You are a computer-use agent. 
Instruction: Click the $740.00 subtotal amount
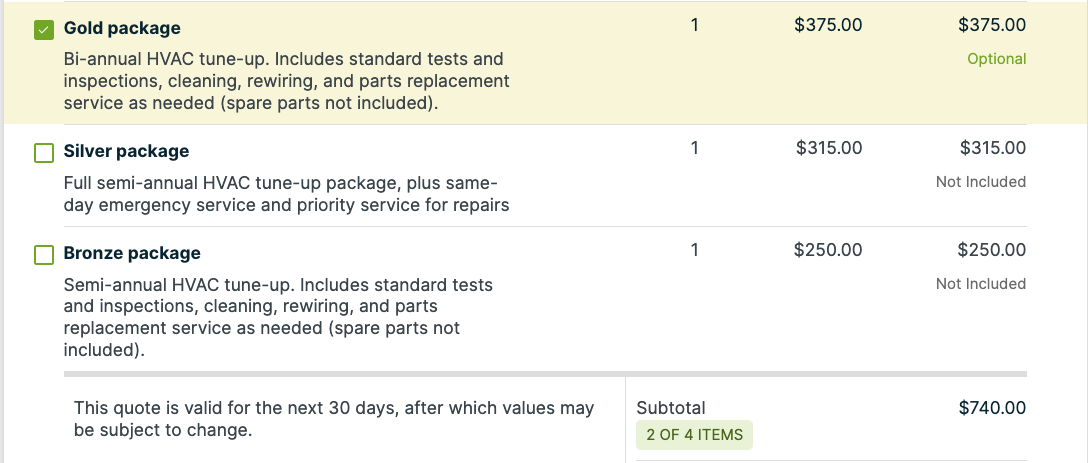pyautogui.click(x=992, y=408)
